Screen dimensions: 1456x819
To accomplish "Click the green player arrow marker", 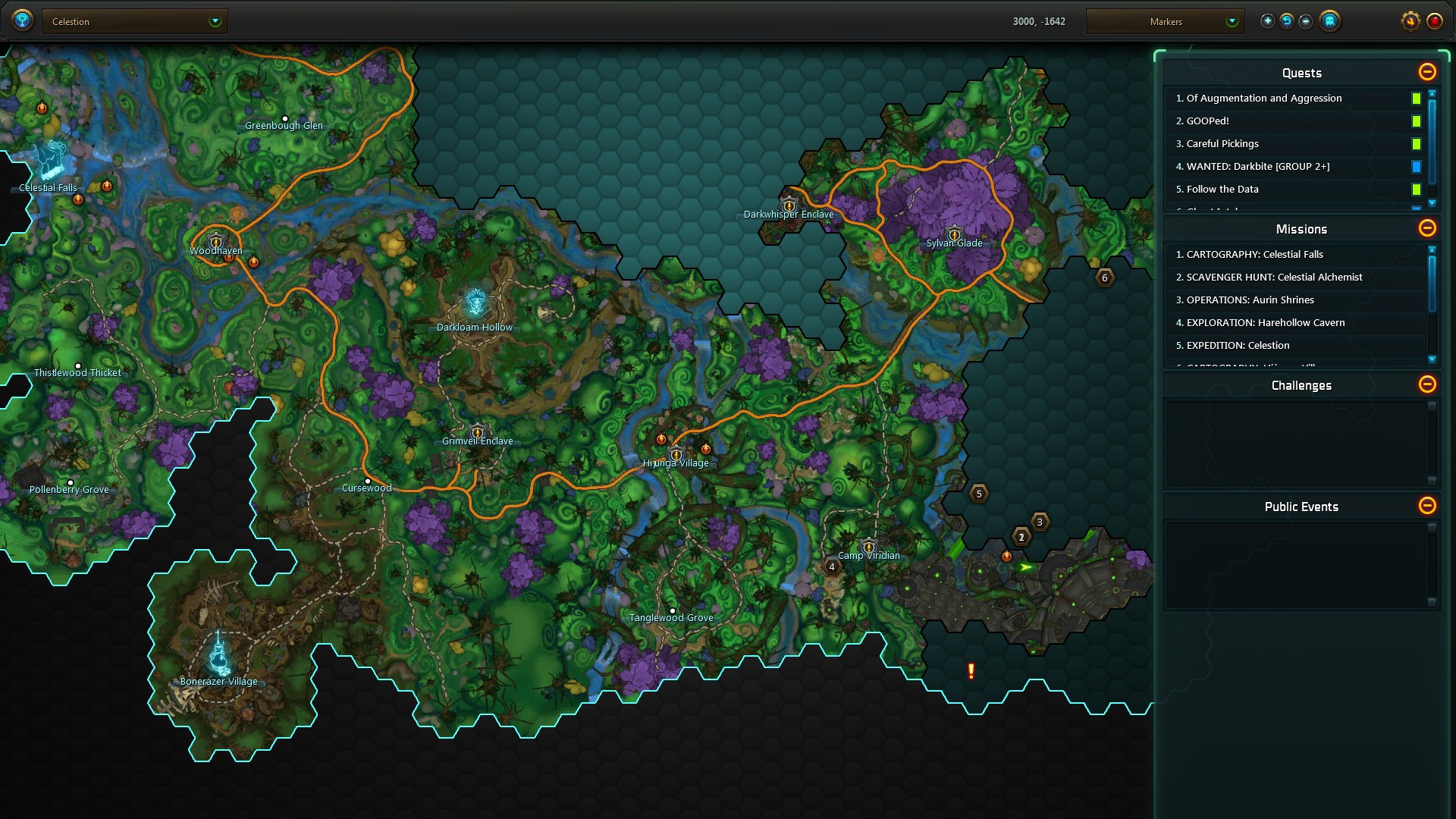I will 1026,567.
